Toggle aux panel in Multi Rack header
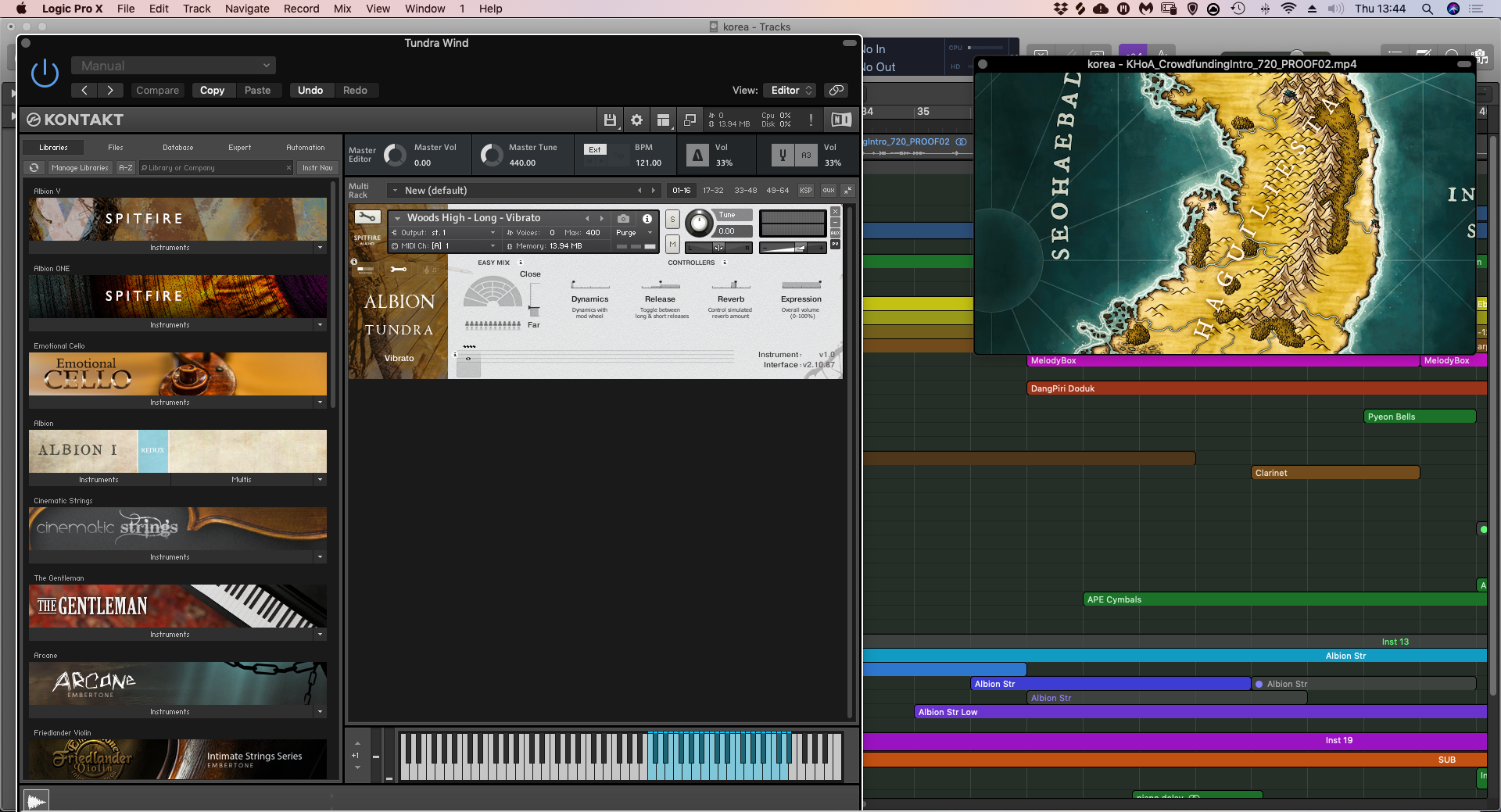Viewport: 1501px width, 812px height. 829,190
